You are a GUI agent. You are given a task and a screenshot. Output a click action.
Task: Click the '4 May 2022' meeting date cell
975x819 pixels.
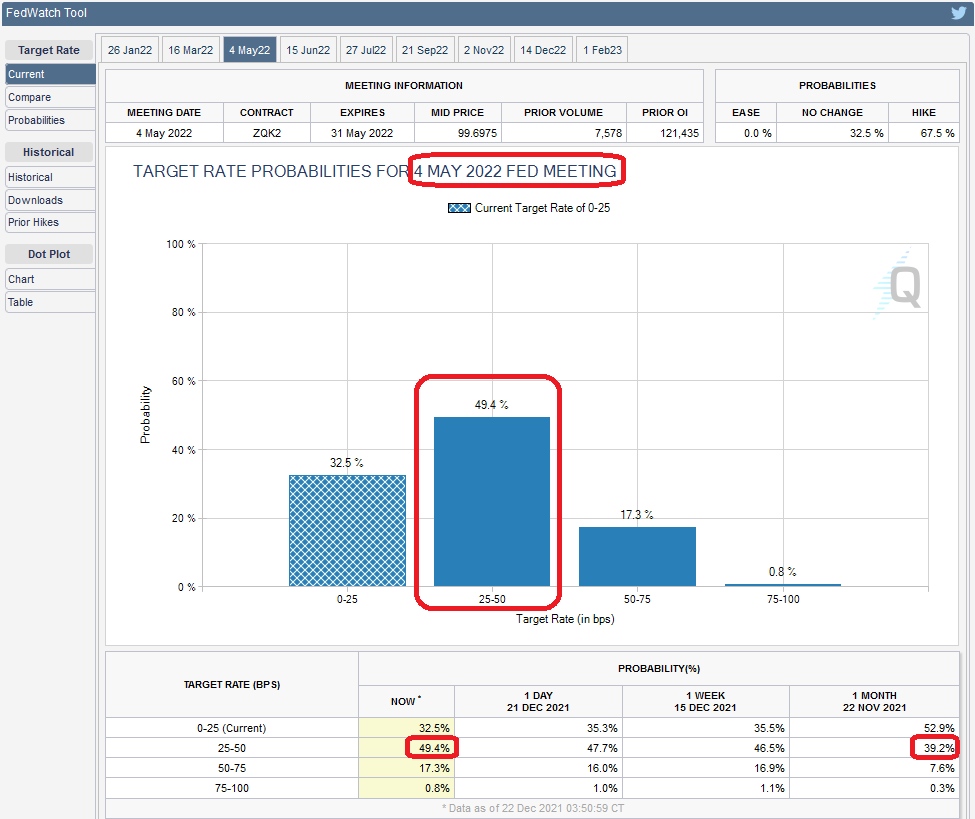164,133
